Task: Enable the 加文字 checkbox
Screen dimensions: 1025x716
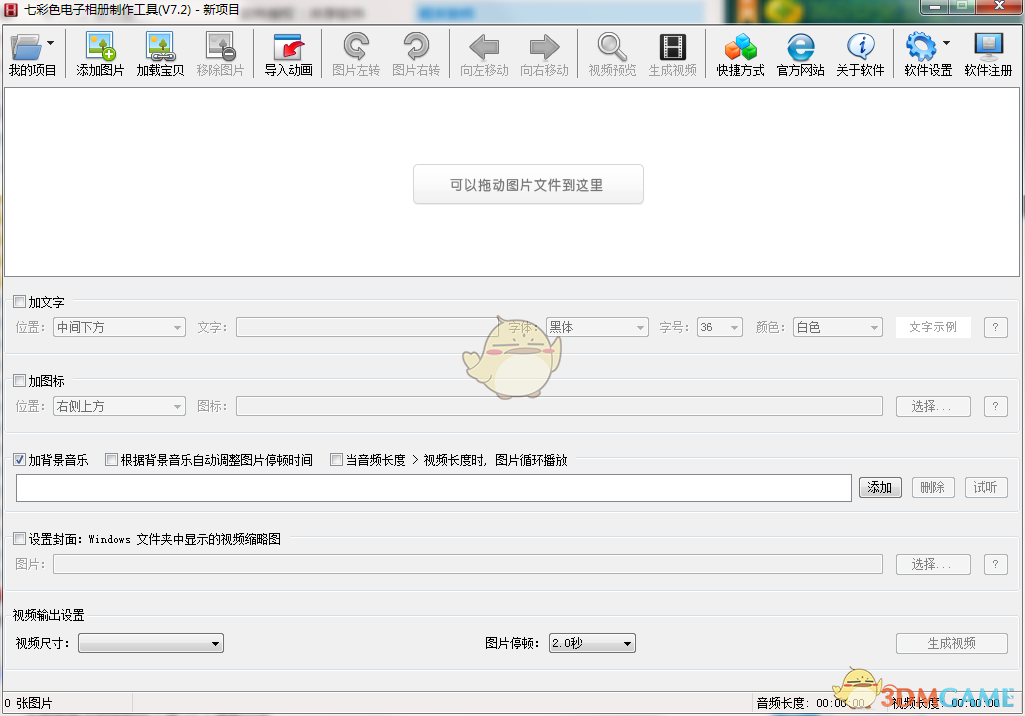Action: [19, 302]
